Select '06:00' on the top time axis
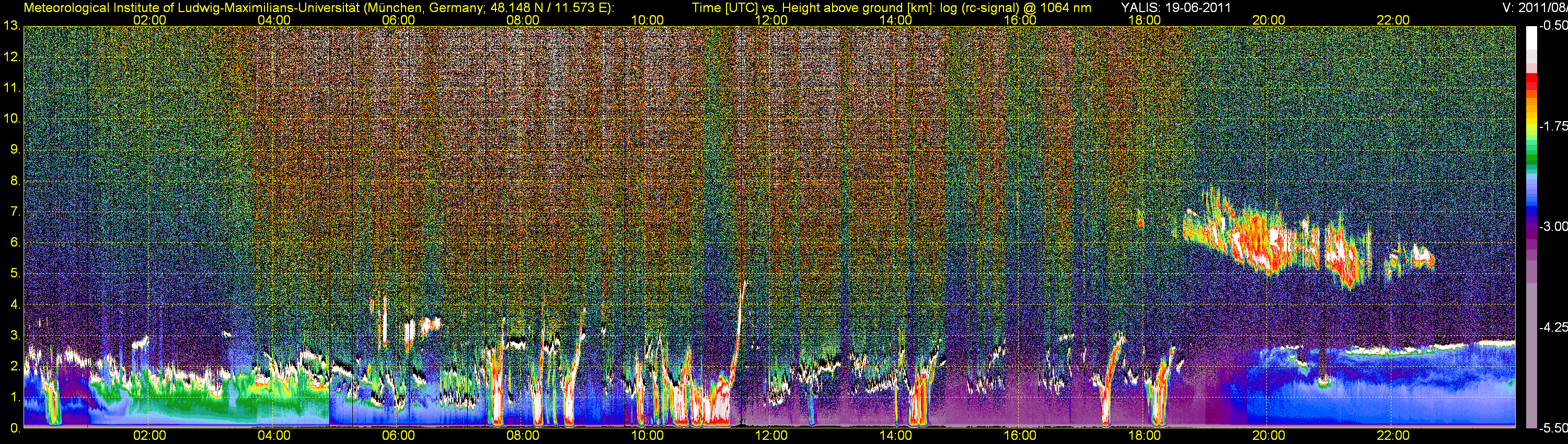1568x444 pixels. pos(399,20)
